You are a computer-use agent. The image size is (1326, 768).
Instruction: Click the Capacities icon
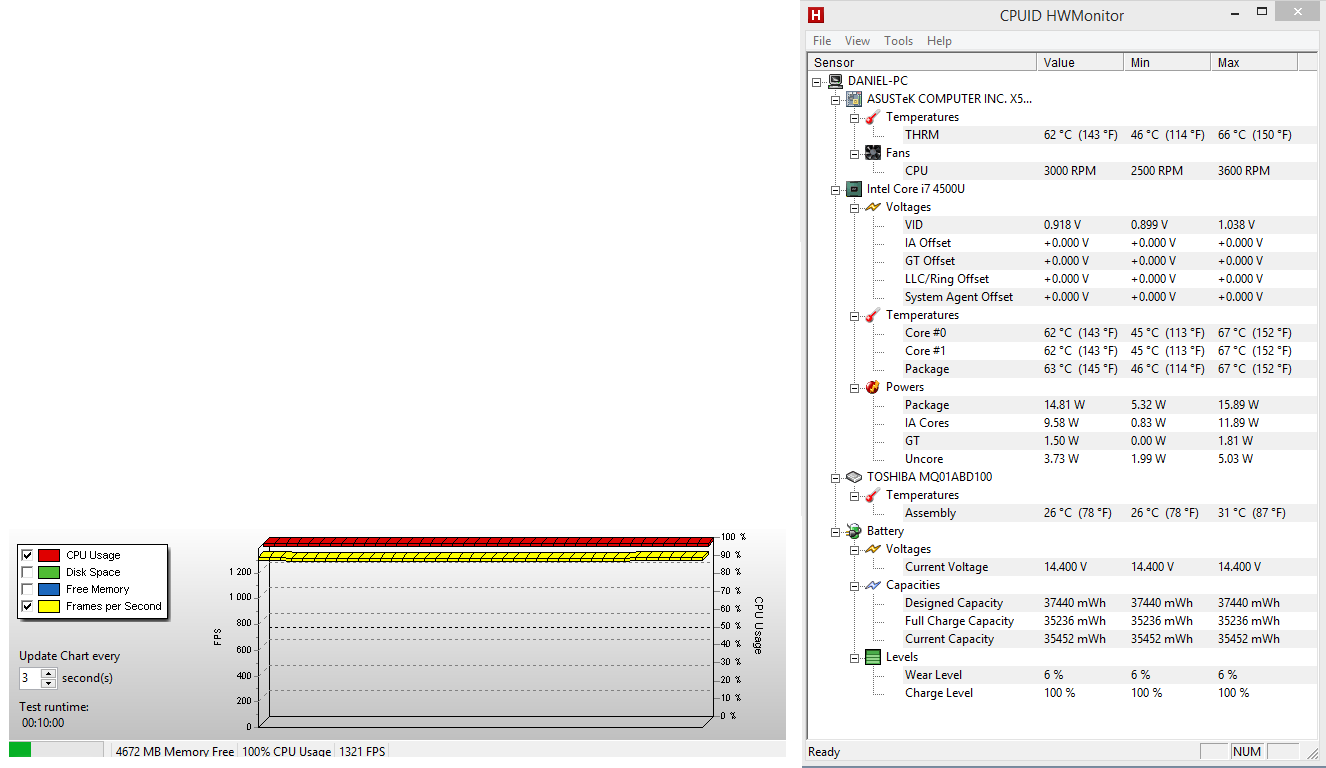[x=873, y=585]
